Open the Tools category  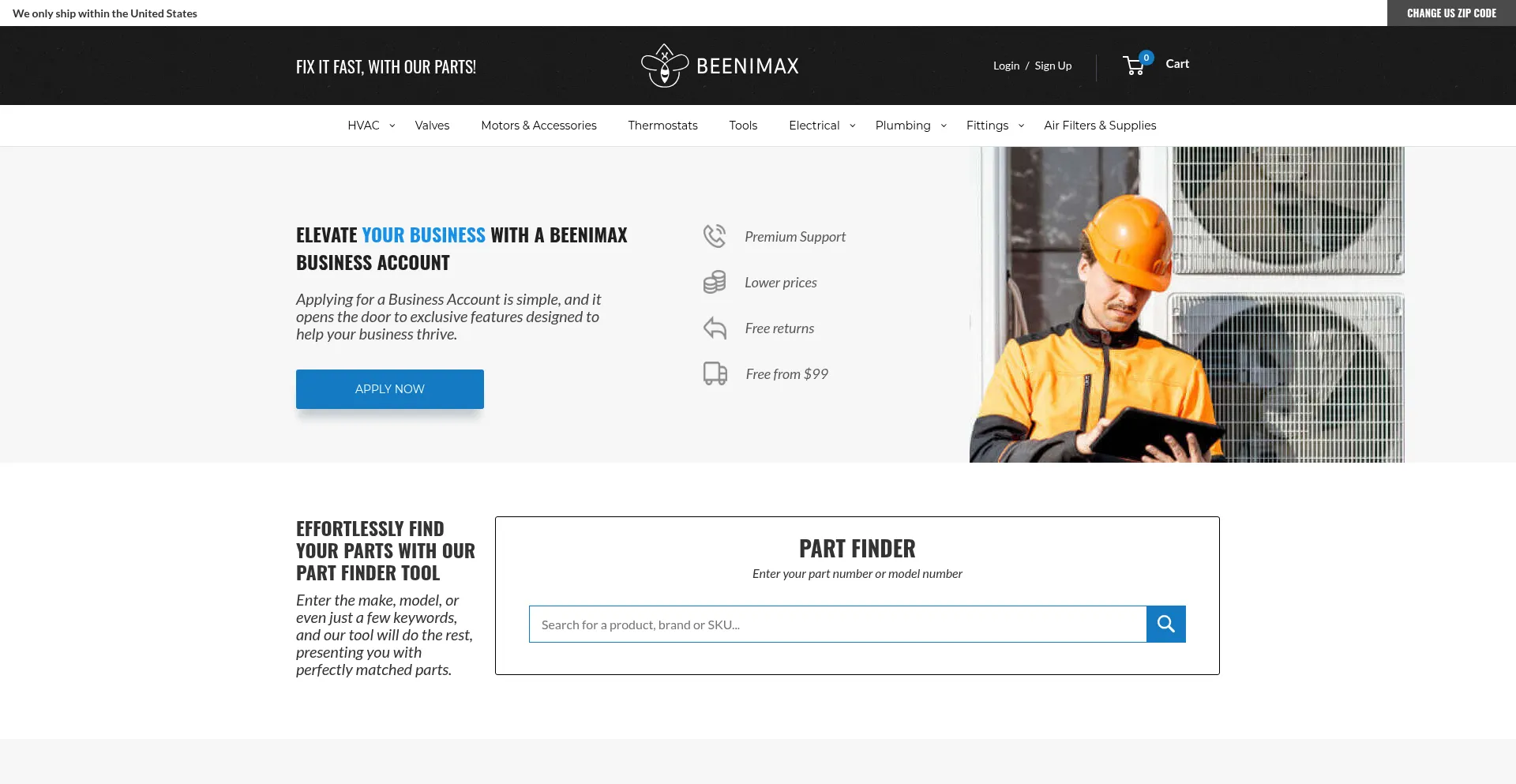tap(743, 126)
